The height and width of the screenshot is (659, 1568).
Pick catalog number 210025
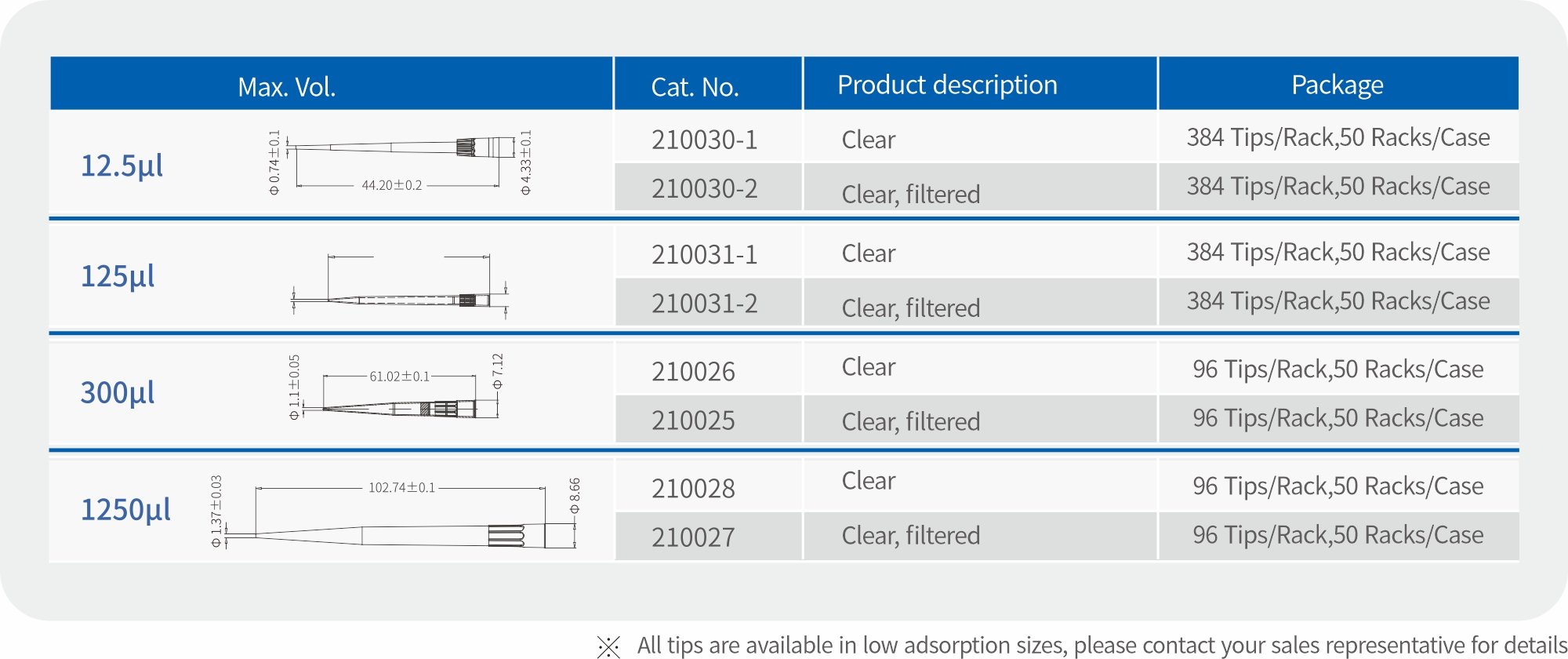coord(693,421)
